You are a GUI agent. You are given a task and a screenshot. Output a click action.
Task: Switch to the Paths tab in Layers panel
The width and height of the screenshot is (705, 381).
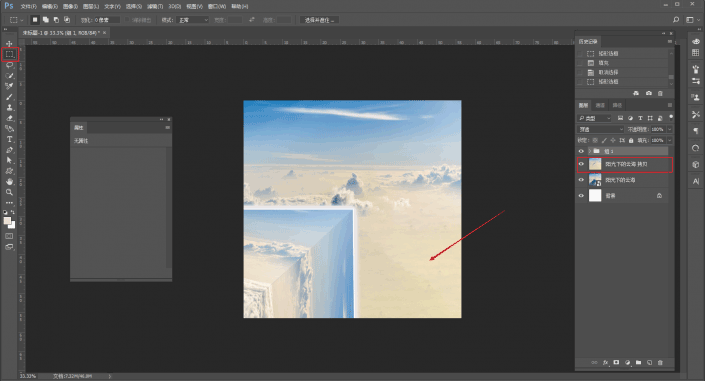(617, 105)
